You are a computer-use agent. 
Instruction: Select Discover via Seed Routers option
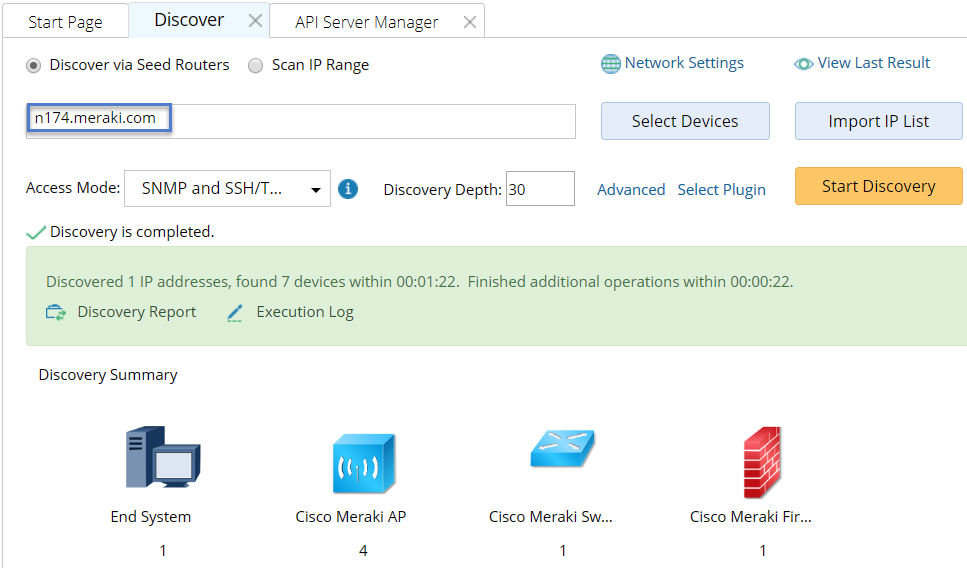tap(33, 65)
